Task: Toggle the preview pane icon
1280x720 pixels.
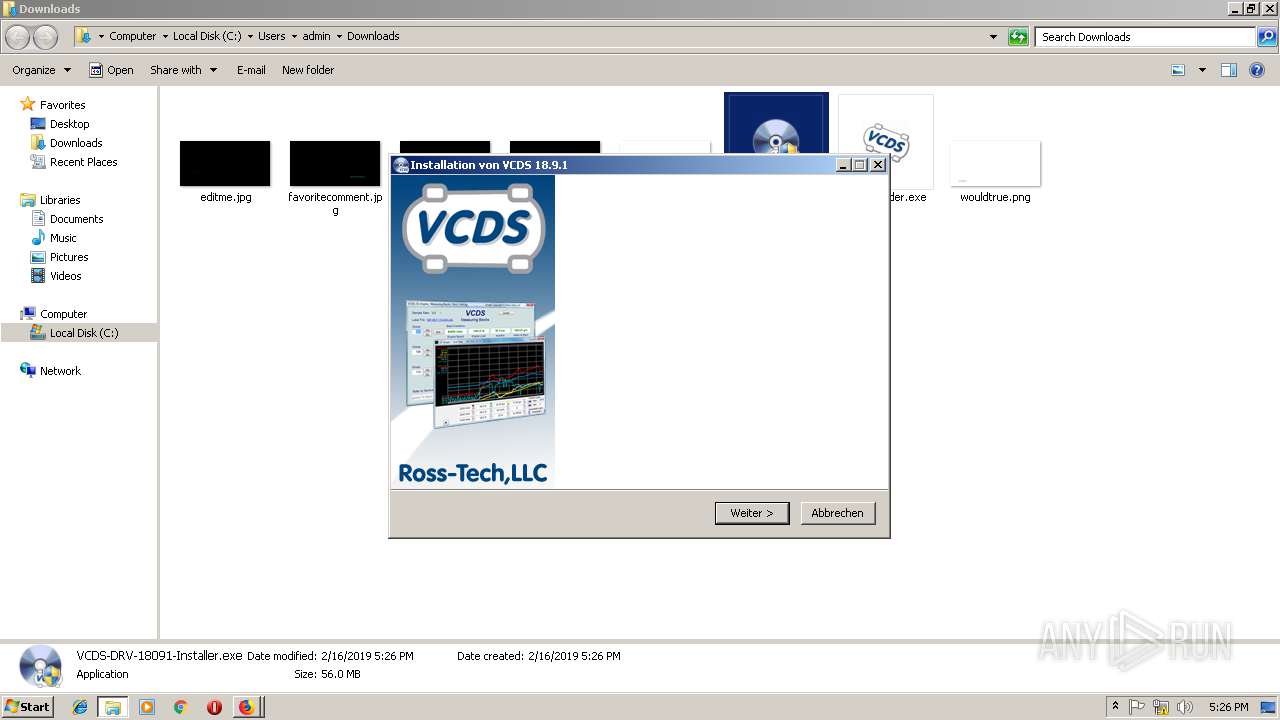Action: [1229, 70]
